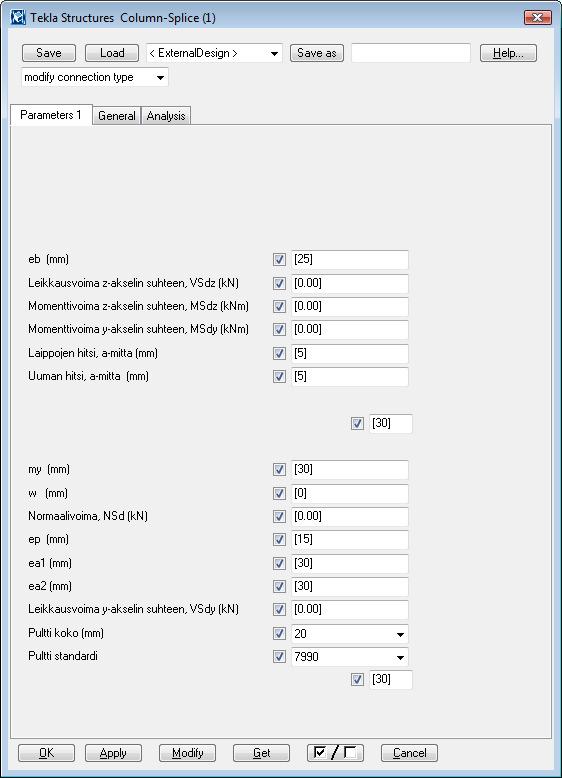Switch to the Analysis tab
The image size is (562, 778).
pyautogui.click(x=166, y=116)
